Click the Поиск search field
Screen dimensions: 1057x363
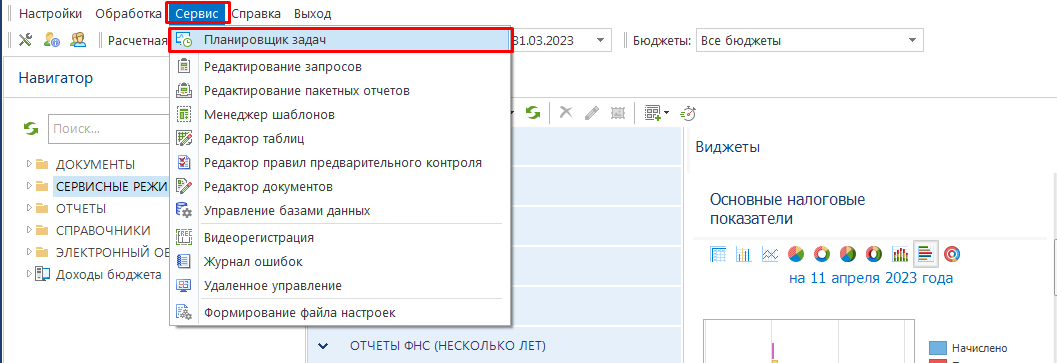pos(109,128)
